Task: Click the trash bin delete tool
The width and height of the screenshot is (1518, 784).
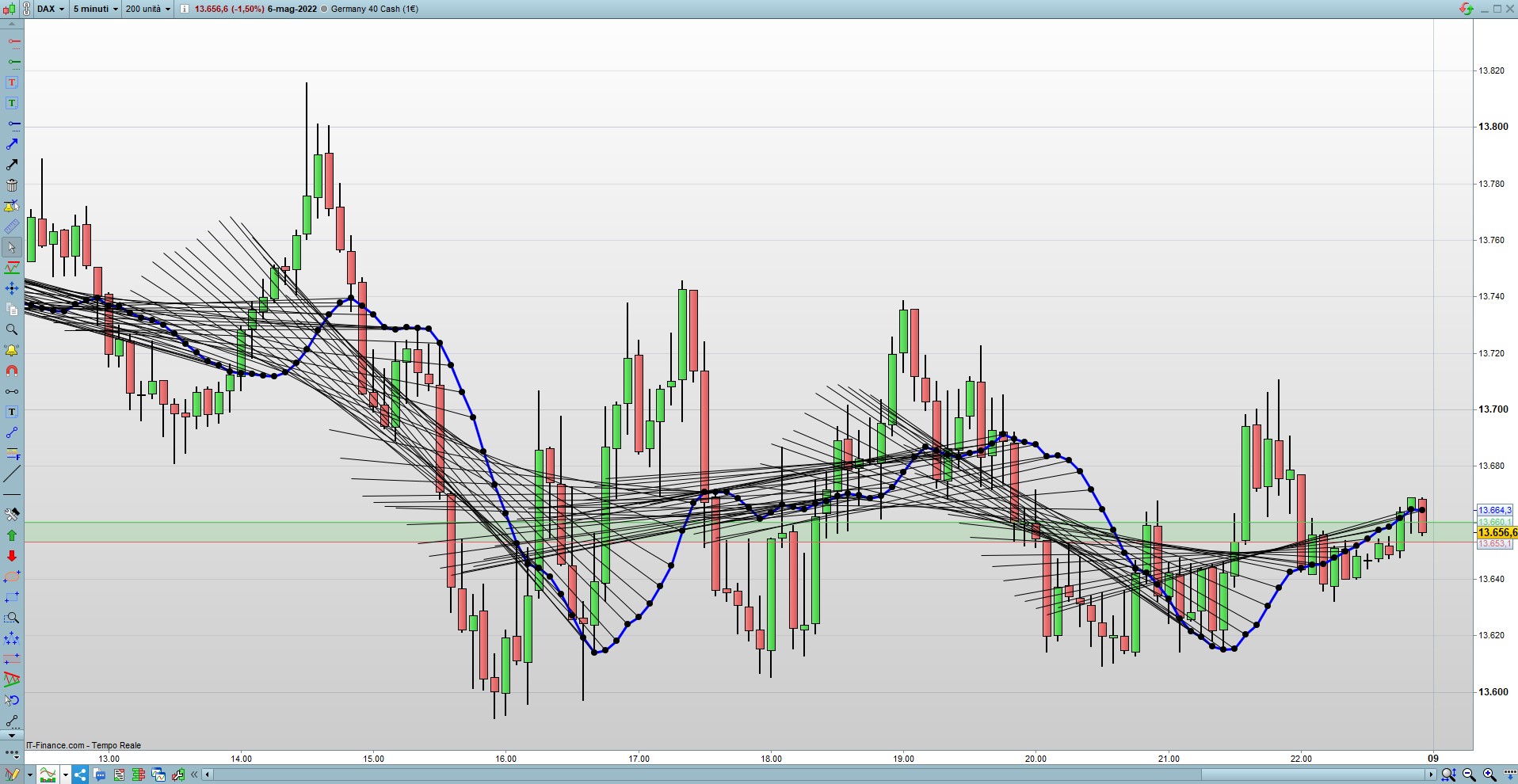Action: (12, 185)
